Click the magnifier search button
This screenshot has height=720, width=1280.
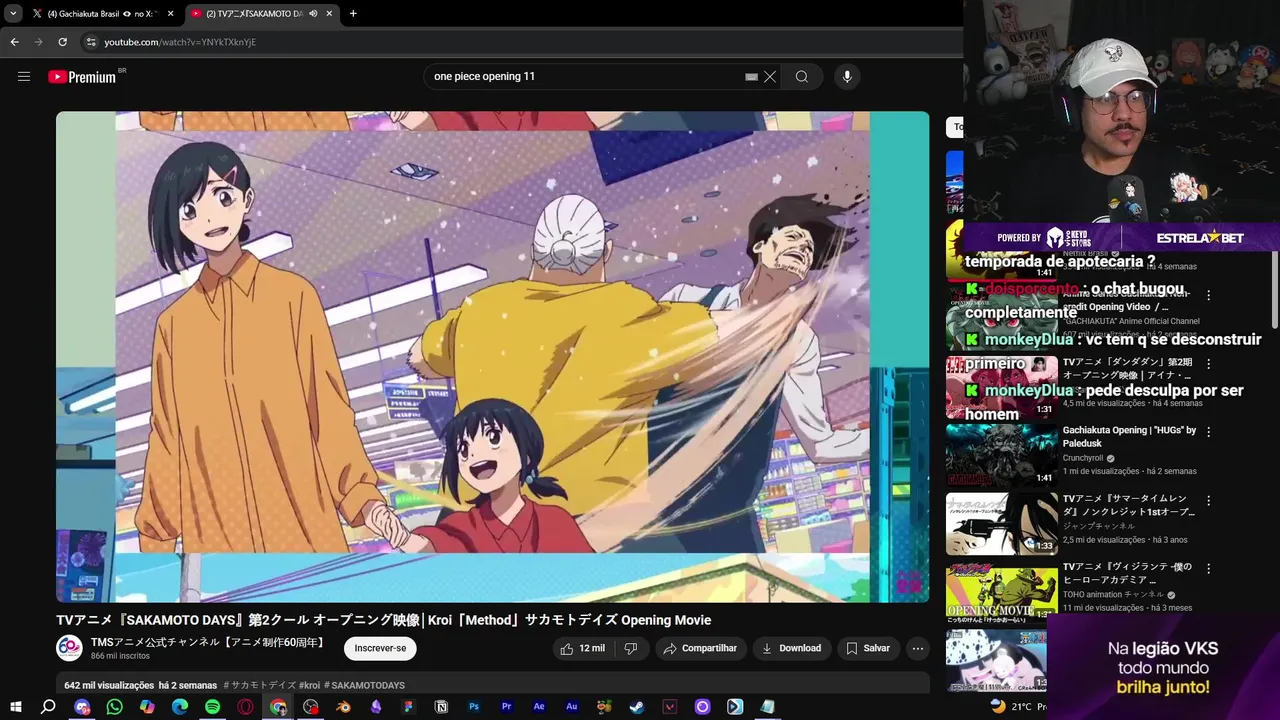(x=802, y=77)
